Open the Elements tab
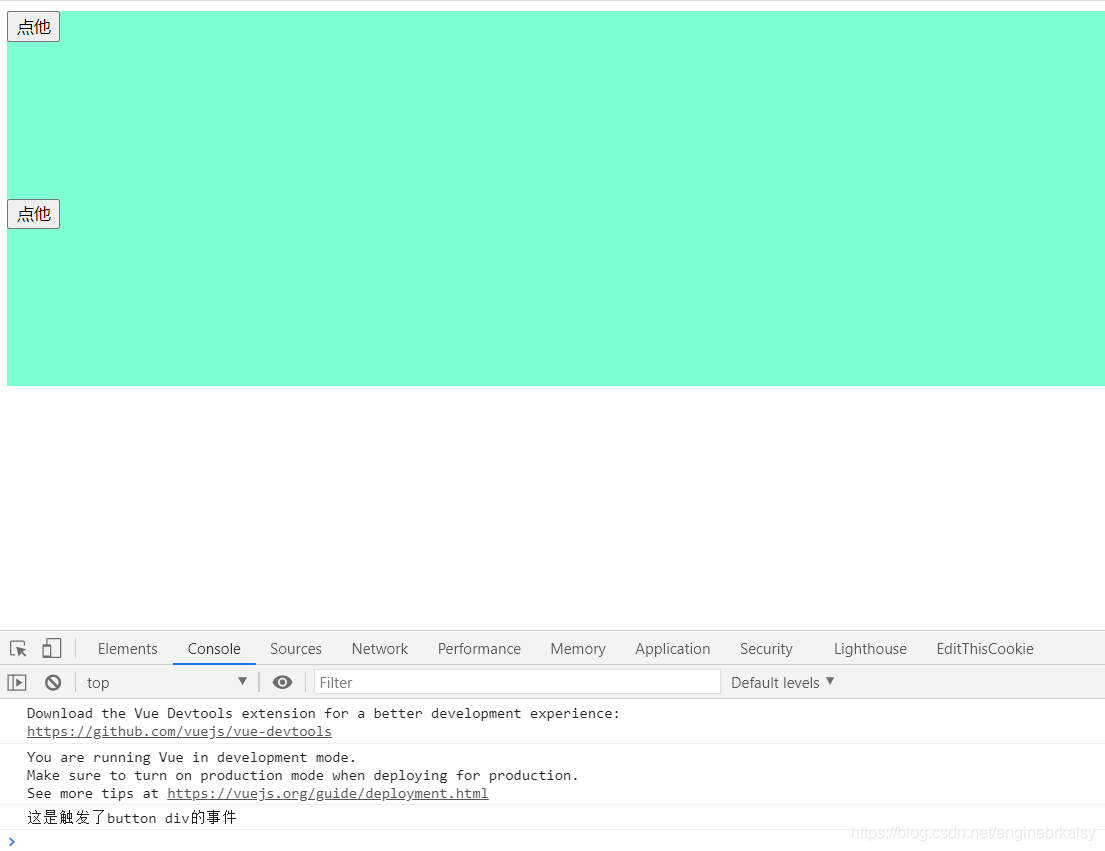The width and height of the screenshot is (1105, 851). [x=128, y=649]
